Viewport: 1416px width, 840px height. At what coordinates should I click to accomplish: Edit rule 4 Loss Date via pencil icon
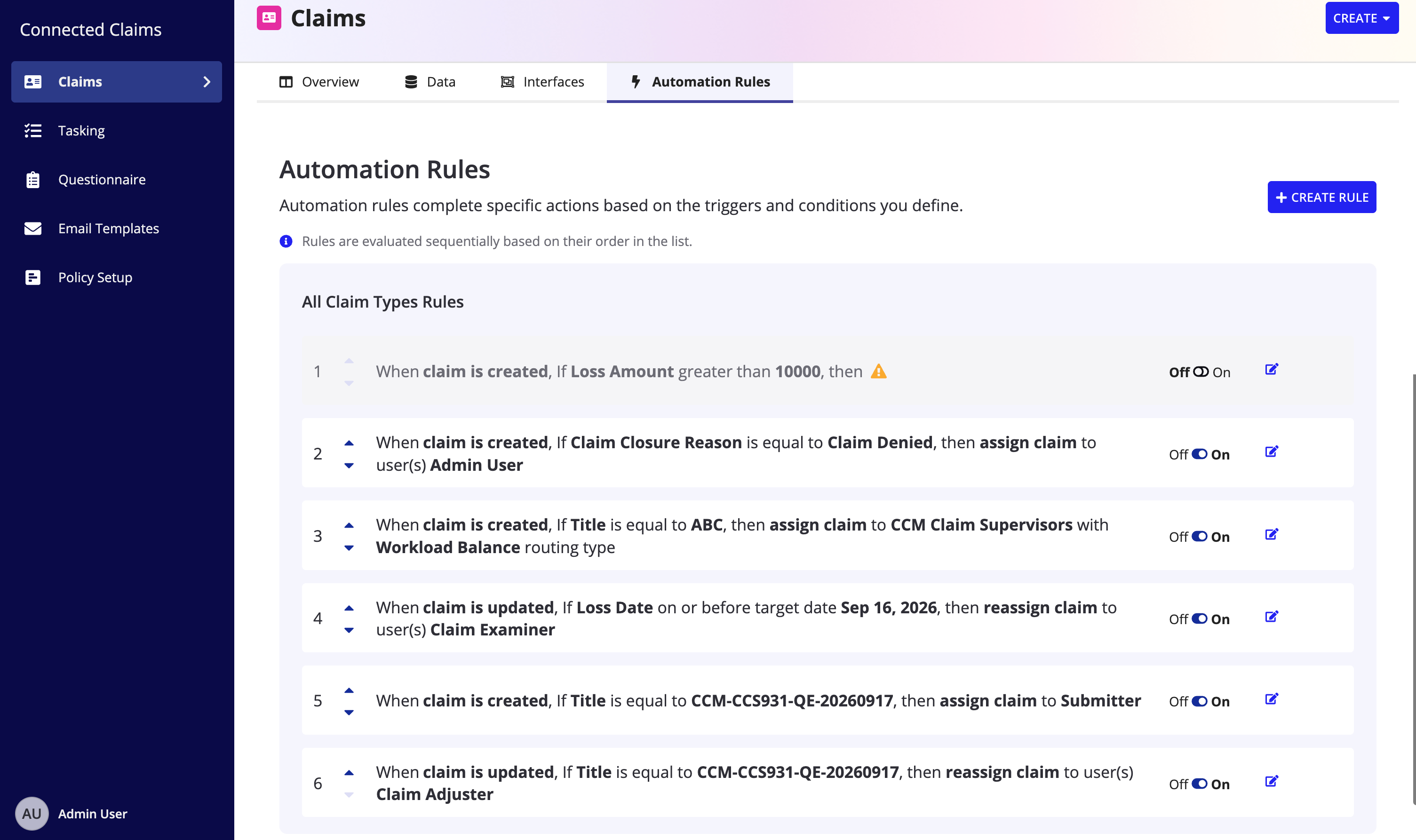tap(1272, 617)
